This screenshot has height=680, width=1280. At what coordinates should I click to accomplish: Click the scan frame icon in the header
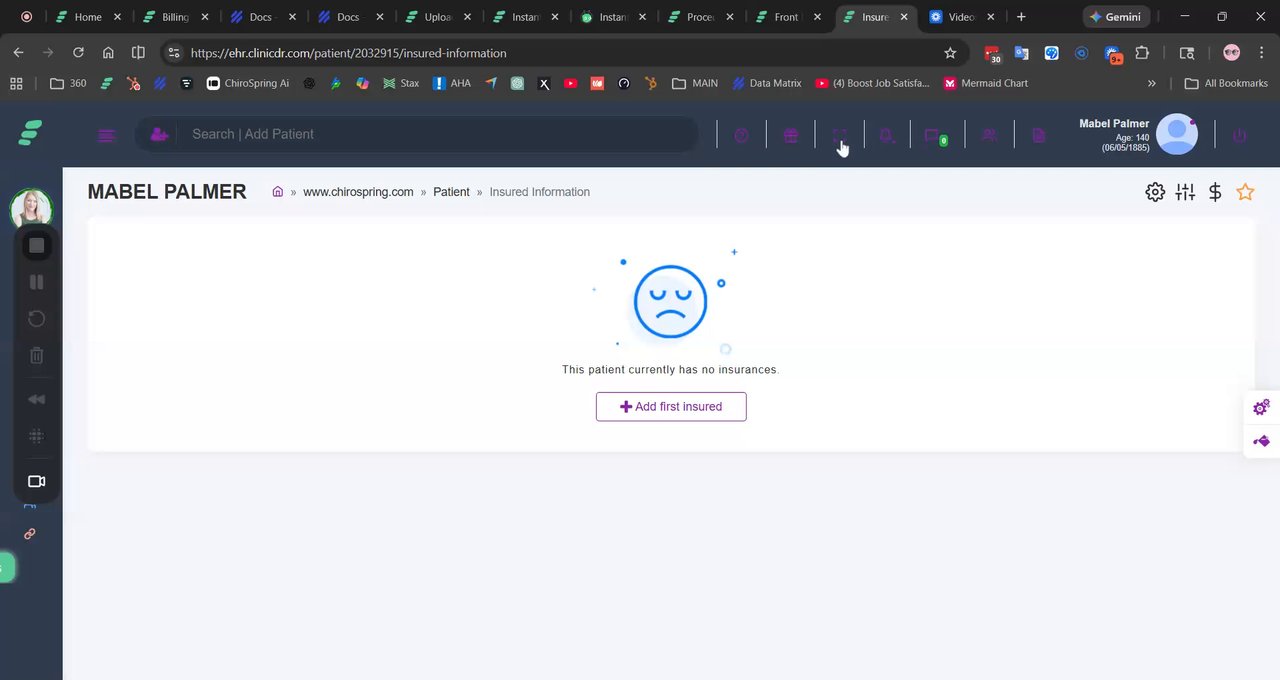(839, 135)
